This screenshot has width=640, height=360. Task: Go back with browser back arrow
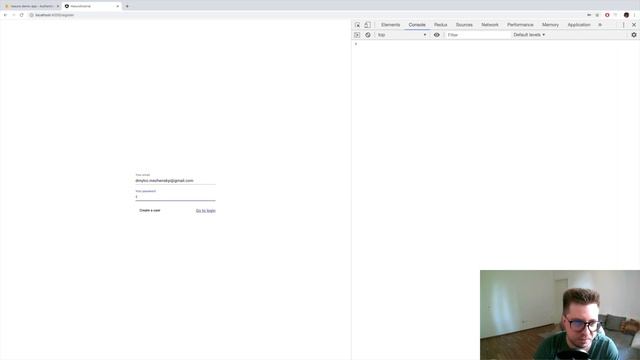pos(5,15)
